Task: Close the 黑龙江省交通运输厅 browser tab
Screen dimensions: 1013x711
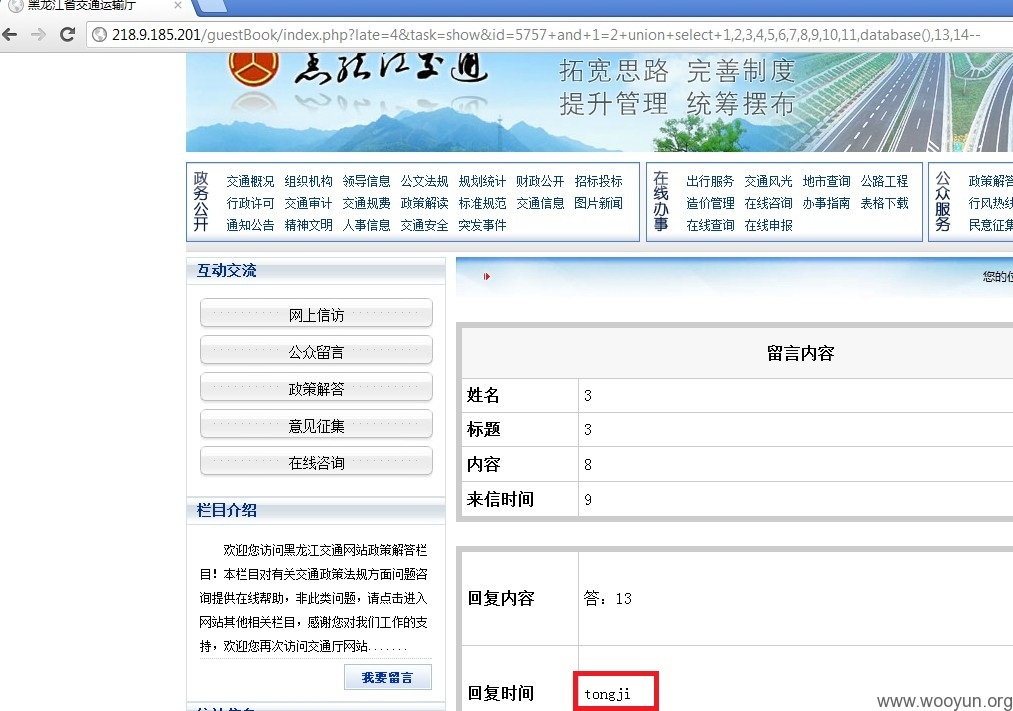Action: point(178,5)
